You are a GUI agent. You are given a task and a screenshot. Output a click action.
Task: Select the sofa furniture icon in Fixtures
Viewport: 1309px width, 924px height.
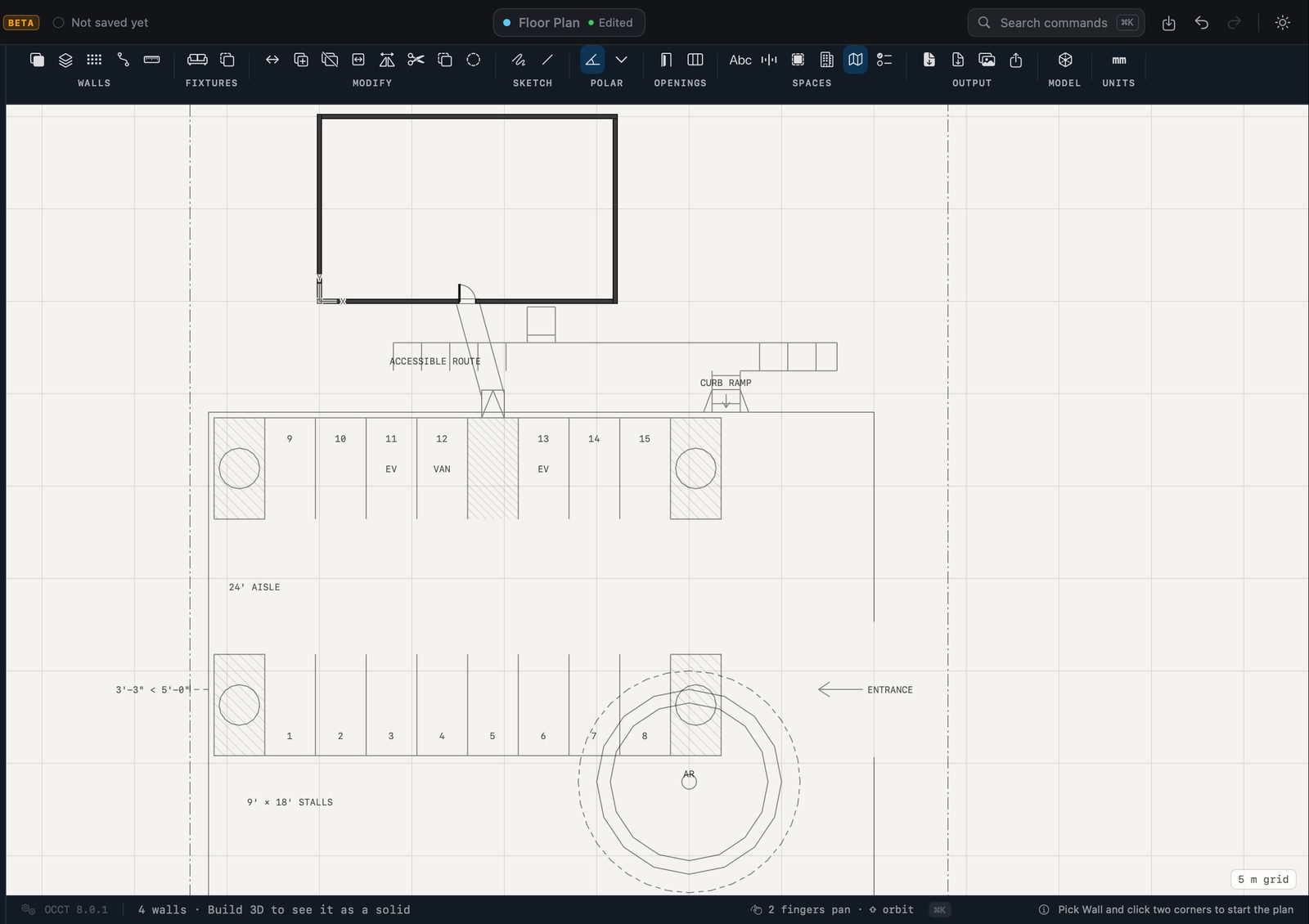pyautogui.click(x=197, y=60)
